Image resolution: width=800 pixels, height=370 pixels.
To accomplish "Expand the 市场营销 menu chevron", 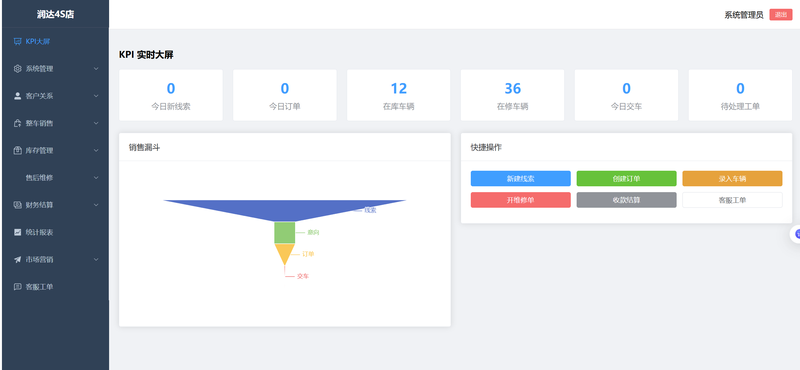I will pos(96,259).
